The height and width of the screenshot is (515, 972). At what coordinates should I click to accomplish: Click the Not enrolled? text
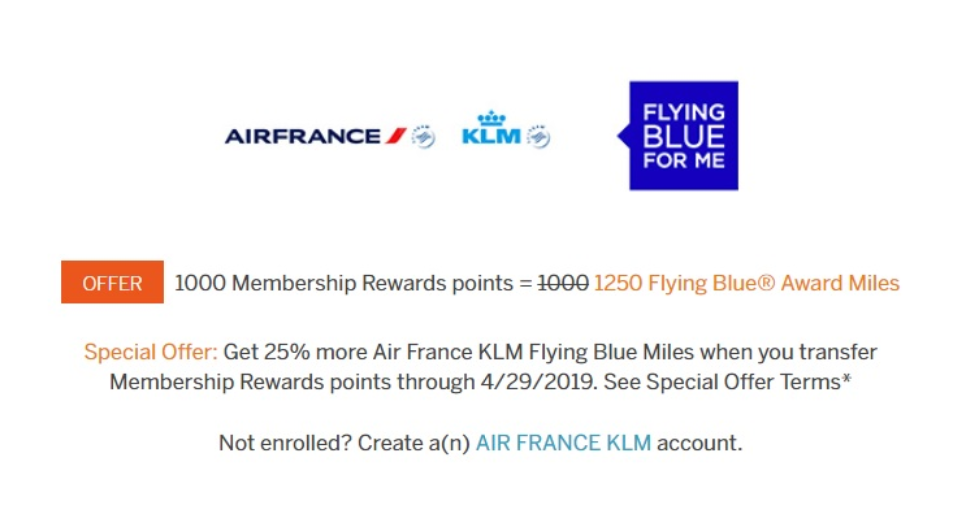(285, 442)
